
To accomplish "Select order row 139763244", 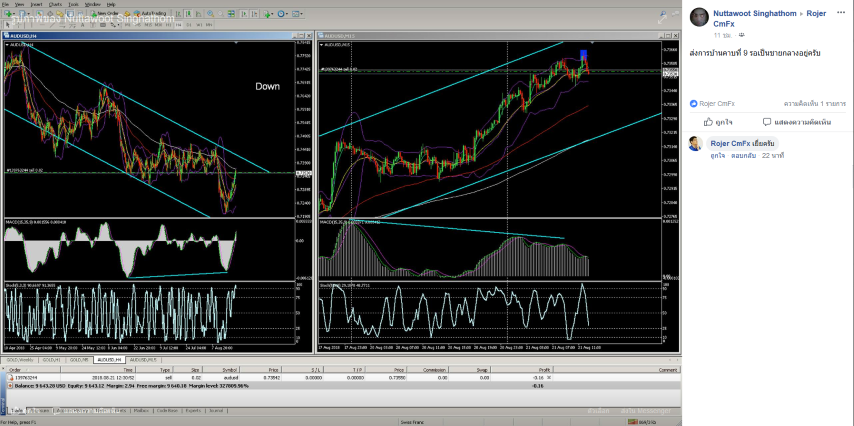I will [343, 378].
